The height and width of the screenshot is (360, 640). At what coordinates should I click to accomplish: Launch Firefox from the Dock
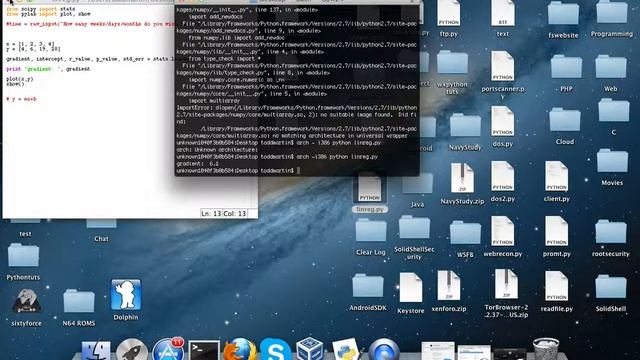[x=240, y=349]
